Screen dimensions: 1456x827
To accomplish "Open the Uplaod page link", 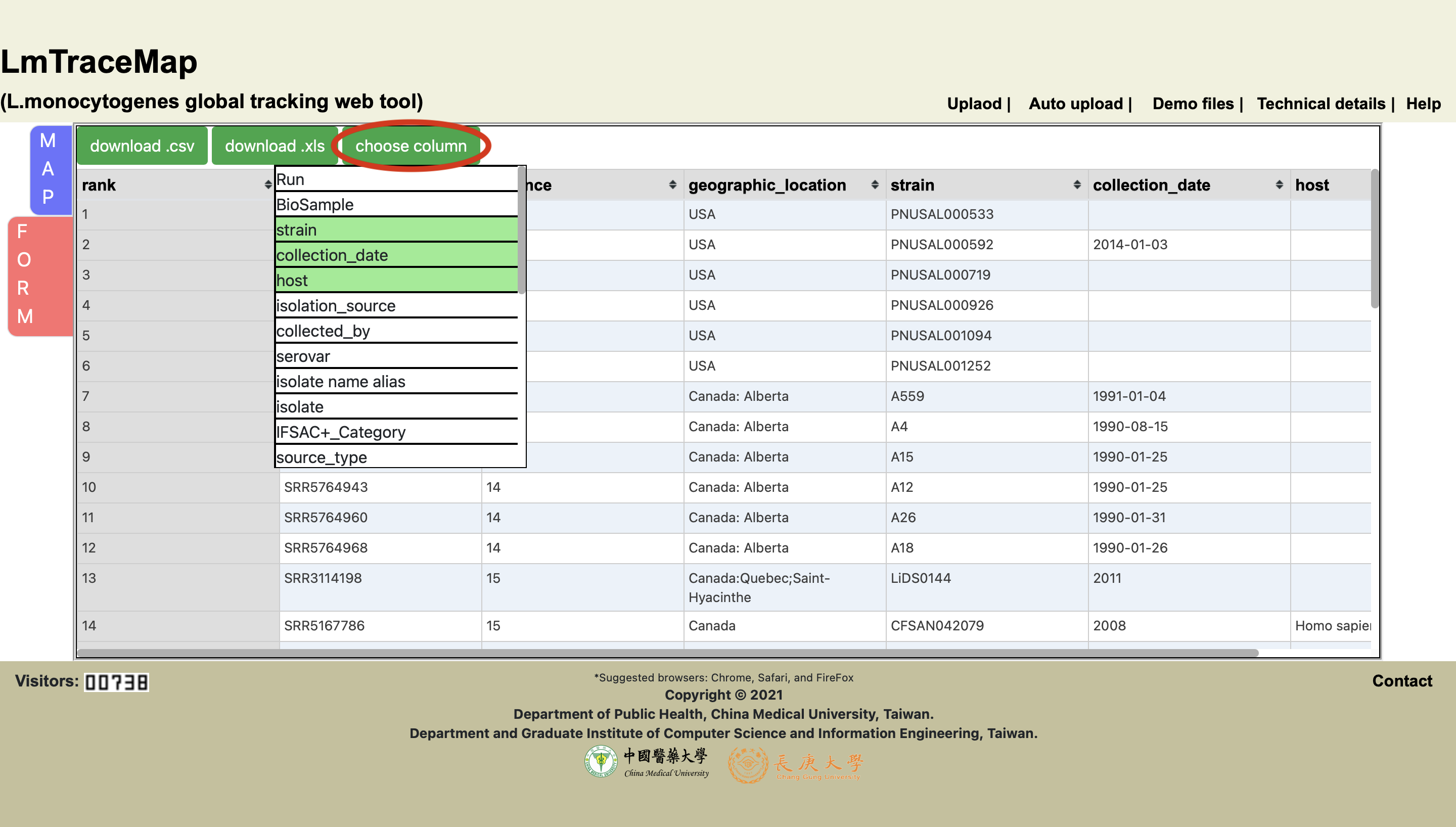I will pos(974,103).
